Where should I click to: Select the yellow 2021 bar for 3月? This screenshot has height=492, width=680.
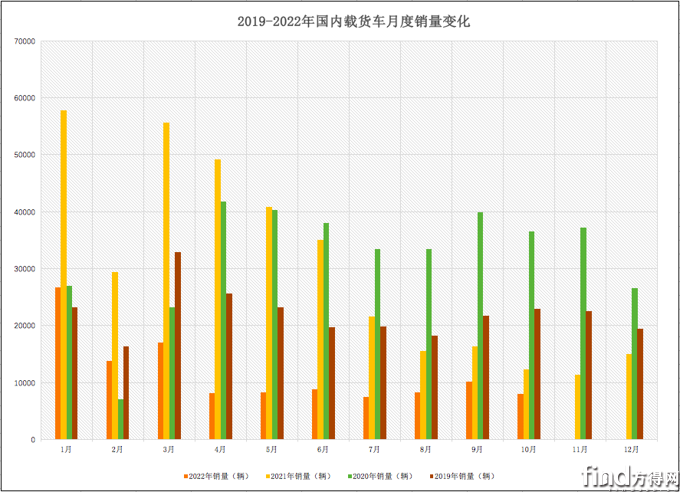pos(166,281)
